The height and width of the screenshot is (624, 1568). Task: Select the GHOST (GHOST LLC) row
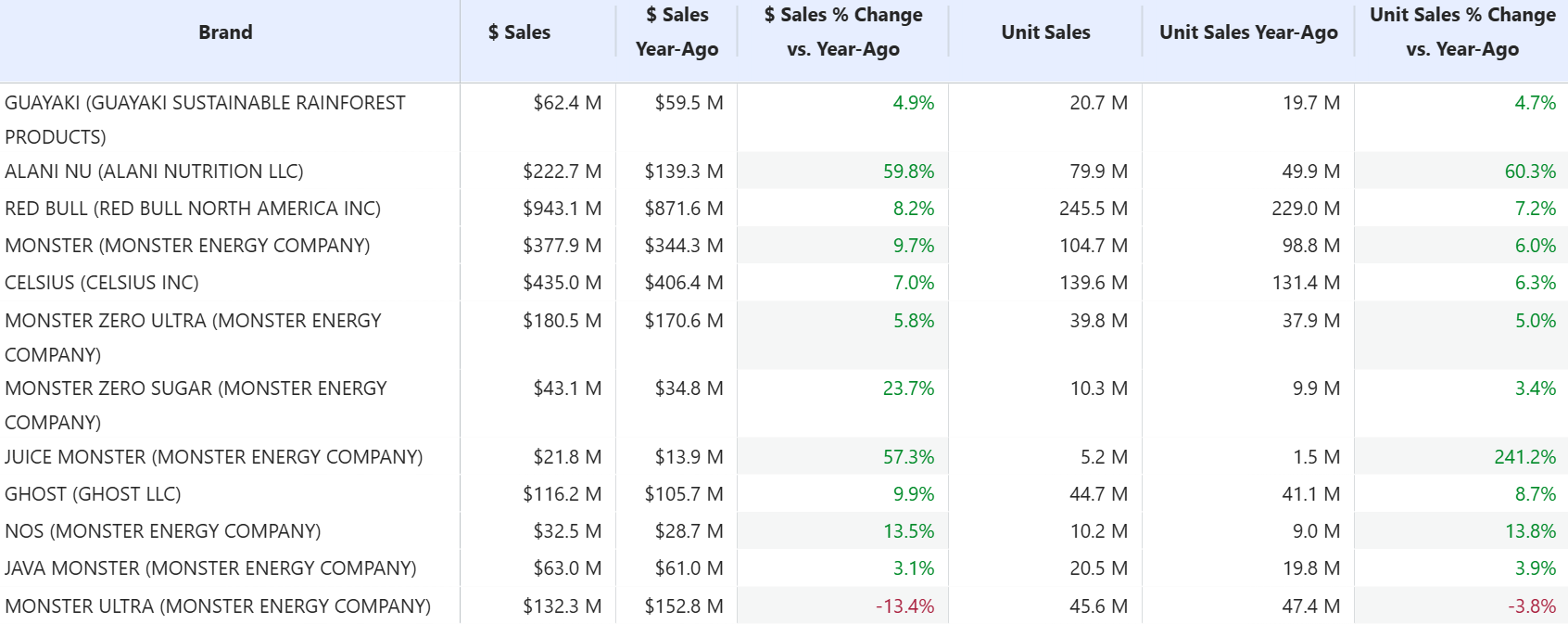(x=93, y=494)
